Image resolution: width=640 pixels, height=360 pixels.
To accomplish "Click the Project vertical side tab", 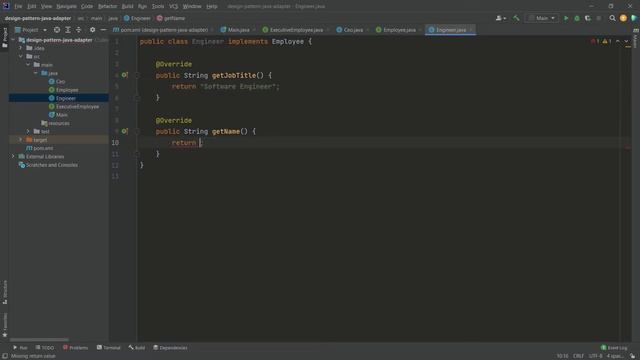I will (5, 38).
